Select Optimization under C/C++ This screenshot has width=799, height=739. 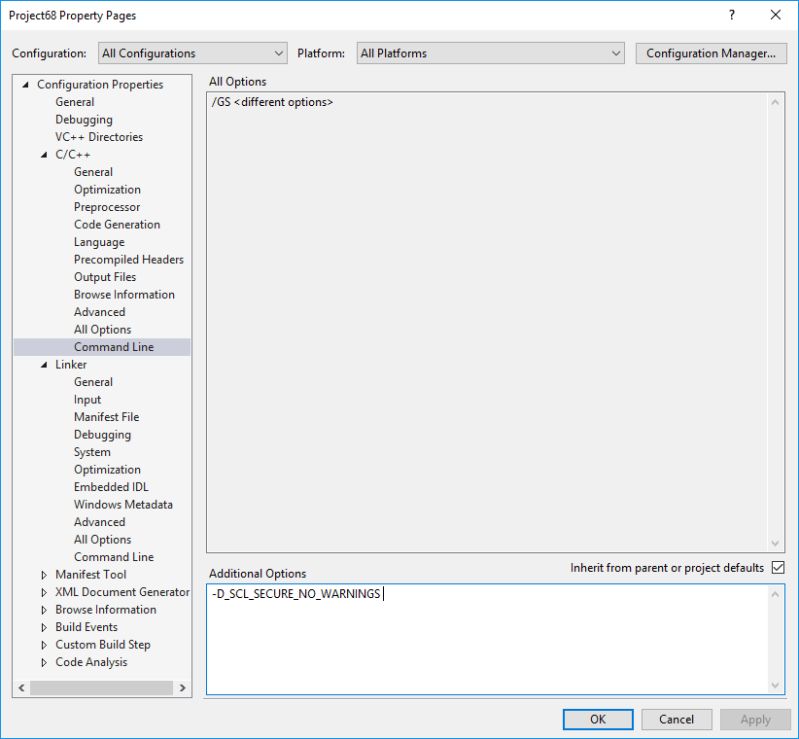click(x=107, y=190)
